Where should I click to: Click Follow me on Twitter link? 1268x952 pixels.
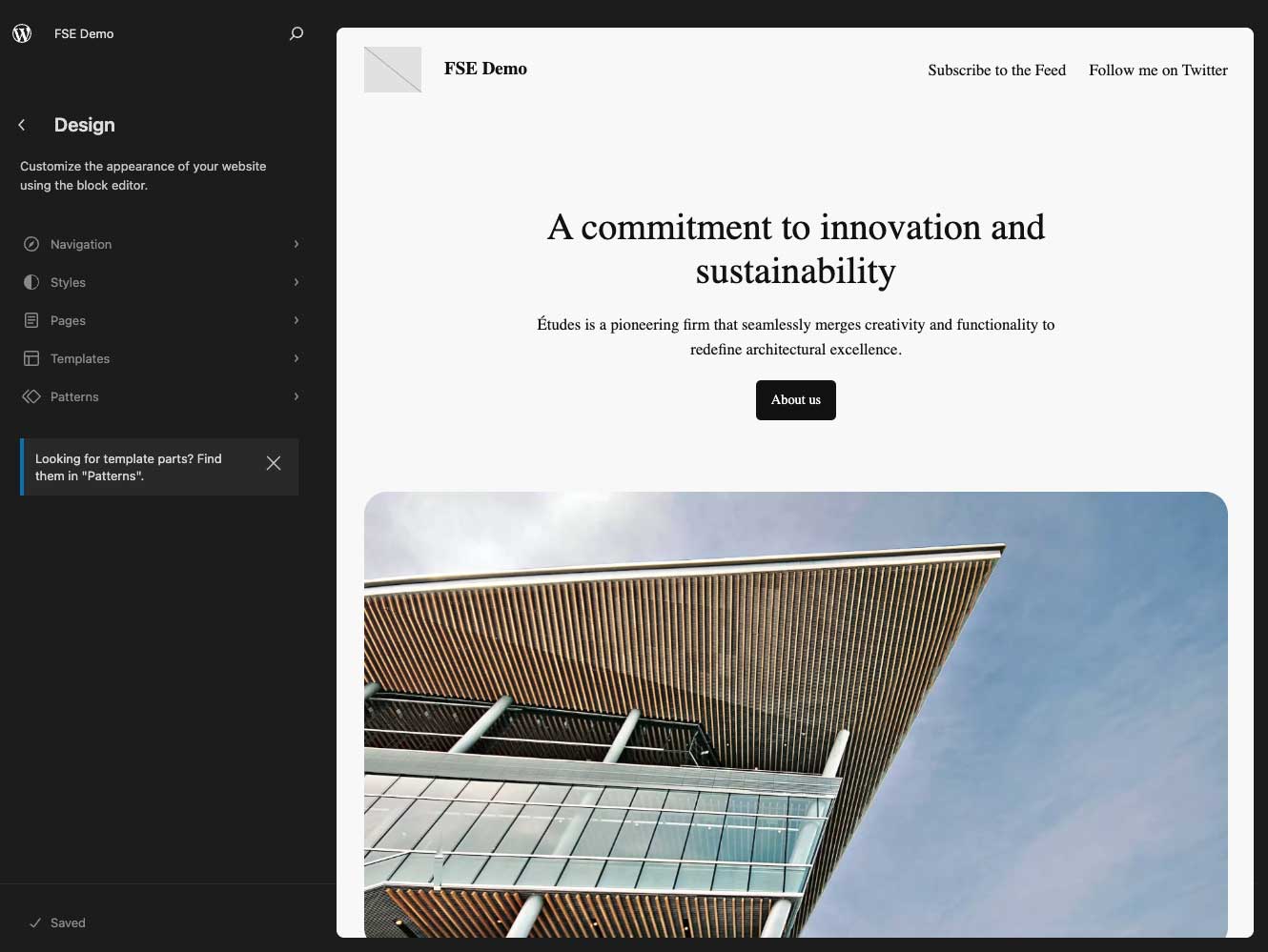[1157, 70]
